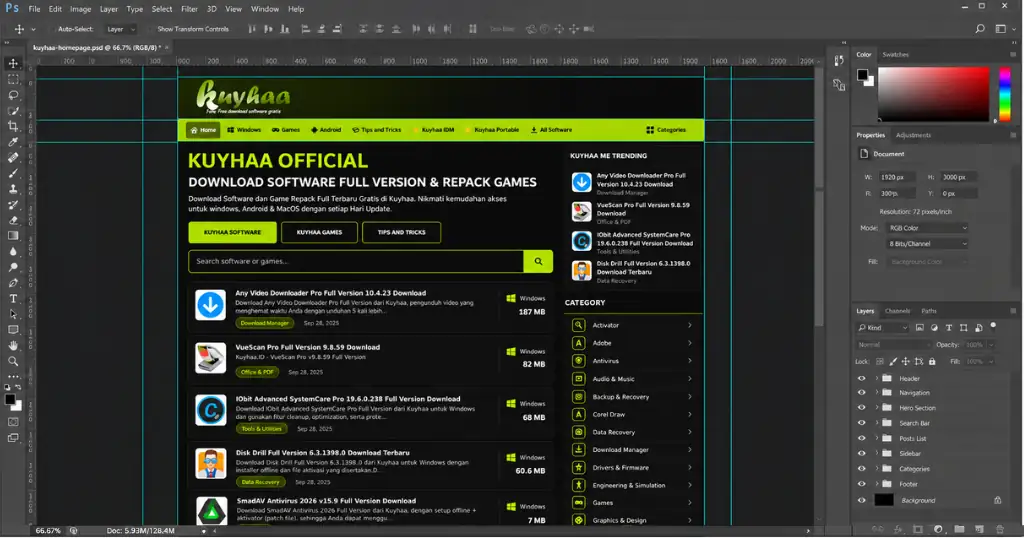Select the Healing Brush tool

tap(13, 157)
